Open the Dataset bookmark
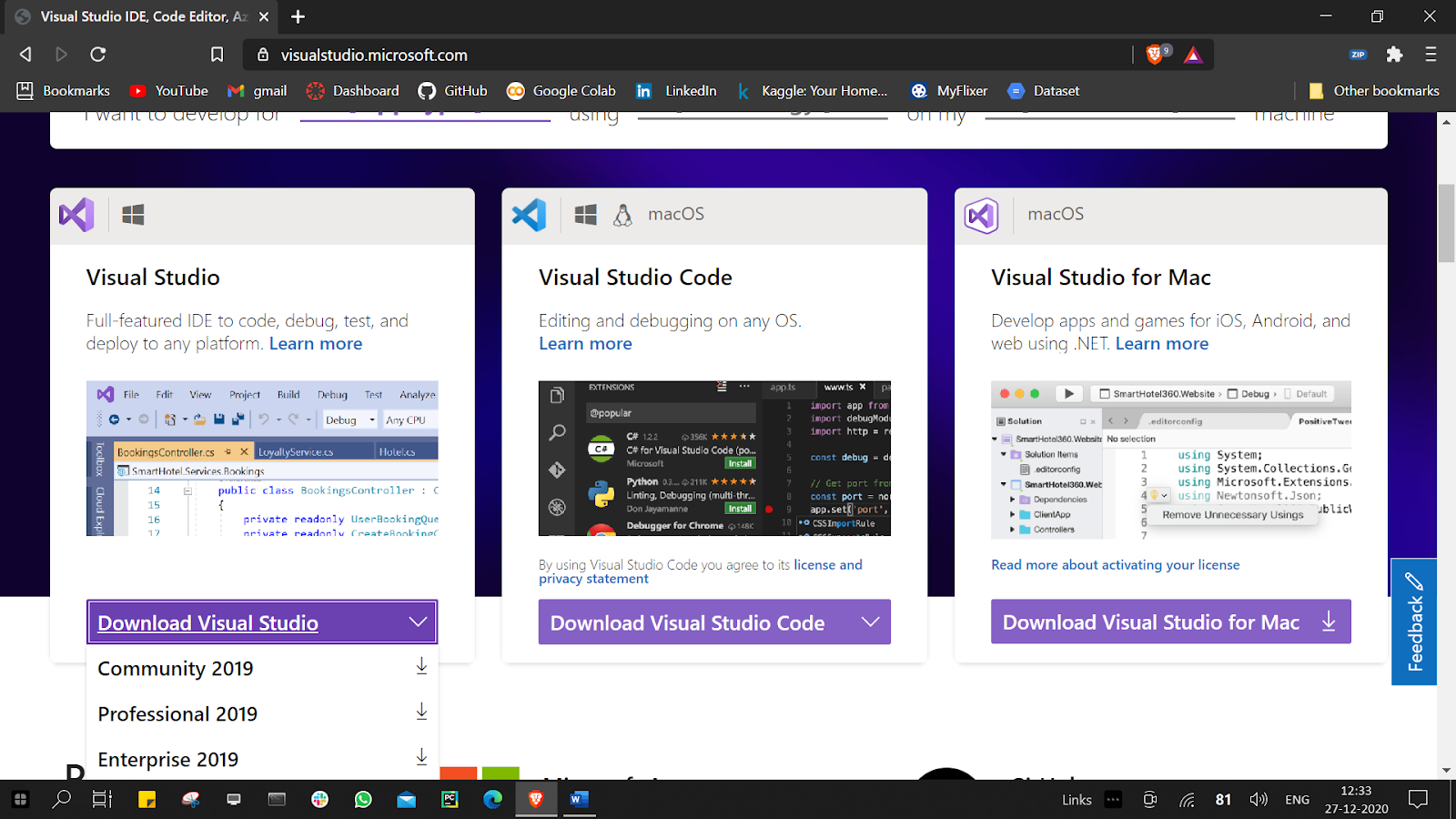Screen dimensions: 1456x819 pos(1044,91)
